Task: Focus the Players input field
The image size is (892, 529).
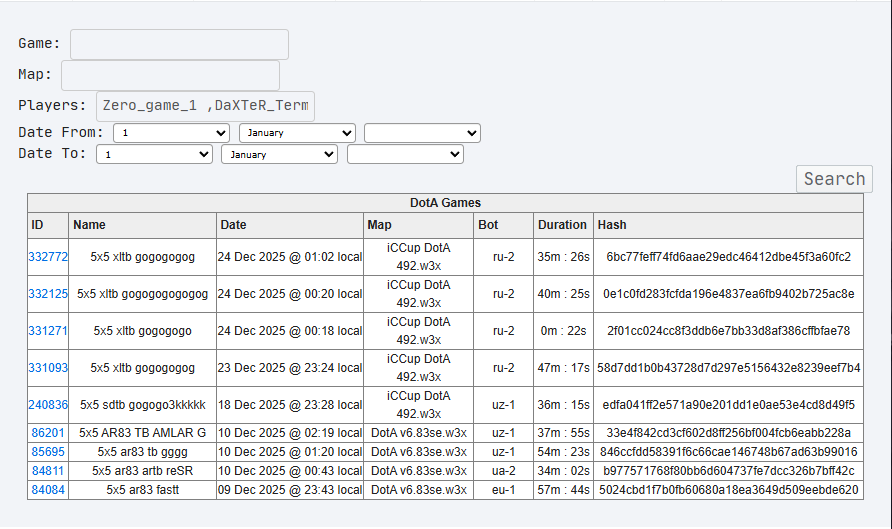Action: tap(205, 106)
